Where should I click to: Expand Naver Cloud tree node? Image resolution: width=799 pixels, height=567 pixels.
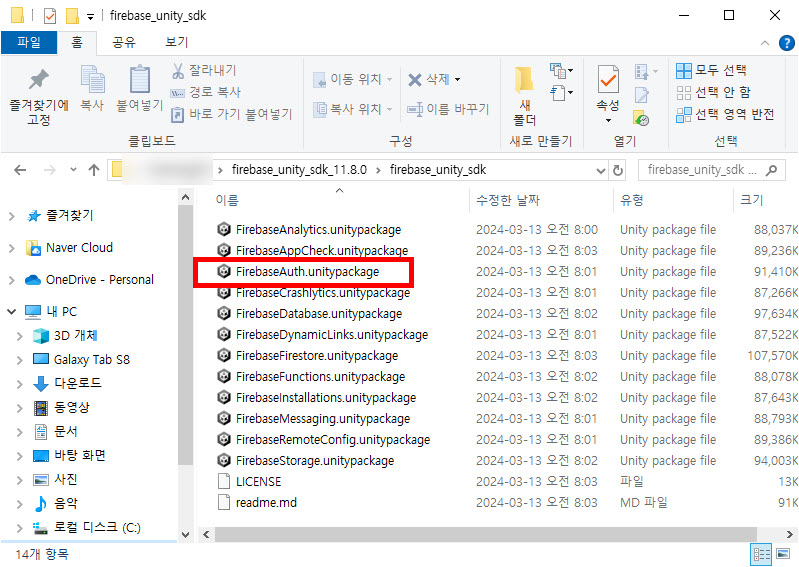pos(12,249)
